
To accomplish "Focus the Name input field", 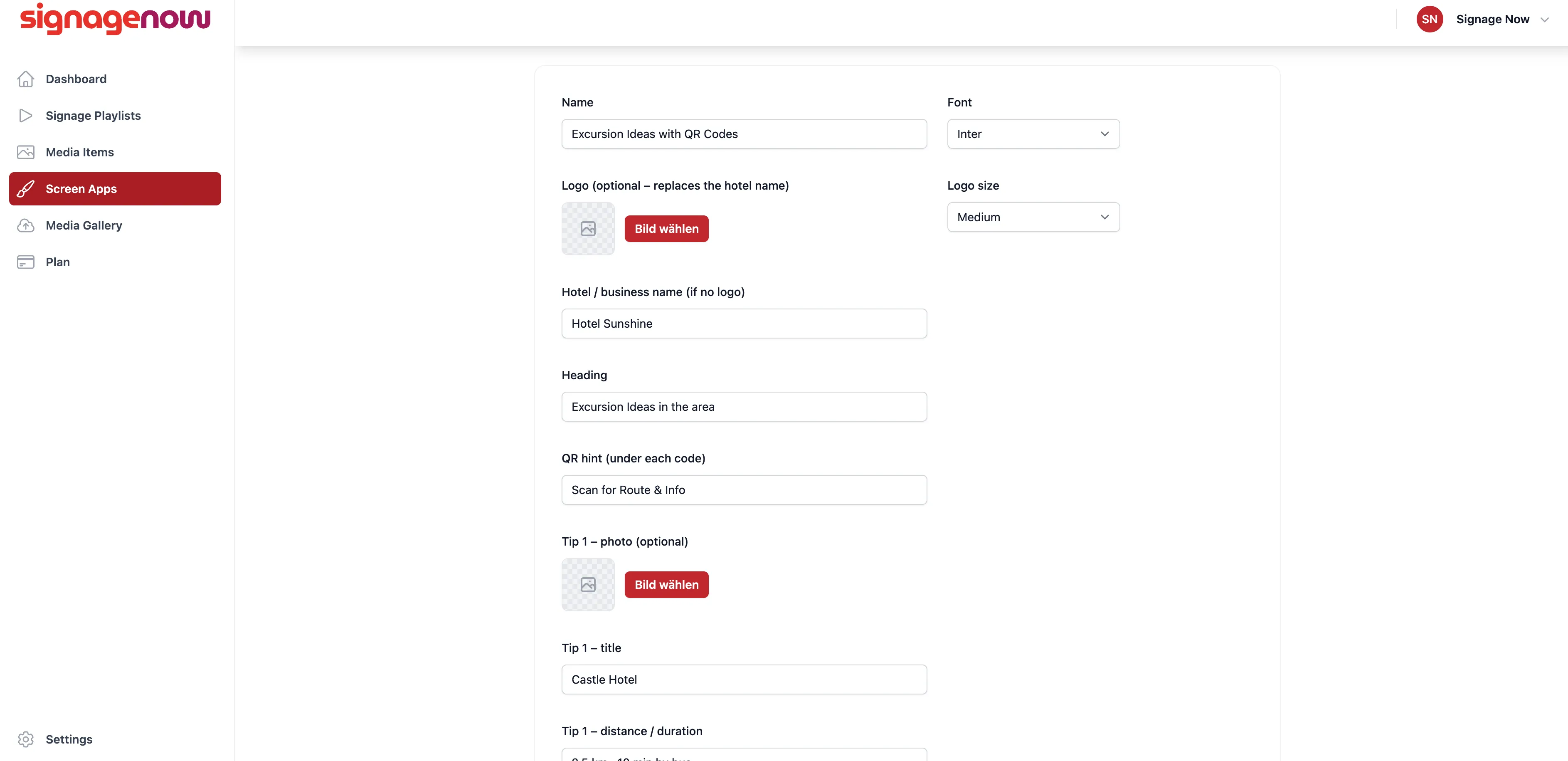I will tap(744, 134).
